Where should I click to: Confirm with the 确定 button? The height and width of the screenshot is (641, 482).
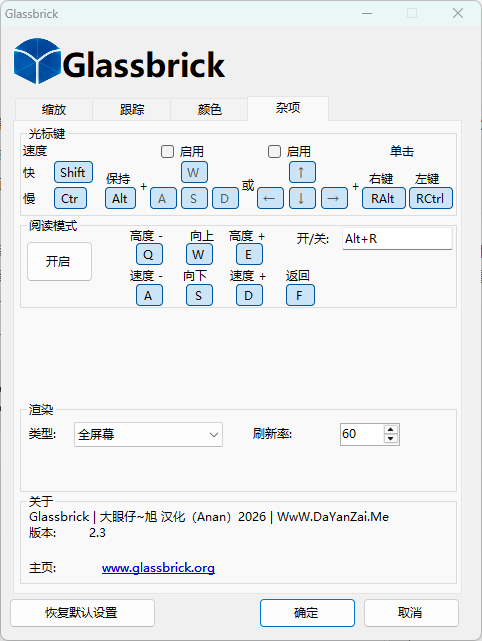coord(307,613)
